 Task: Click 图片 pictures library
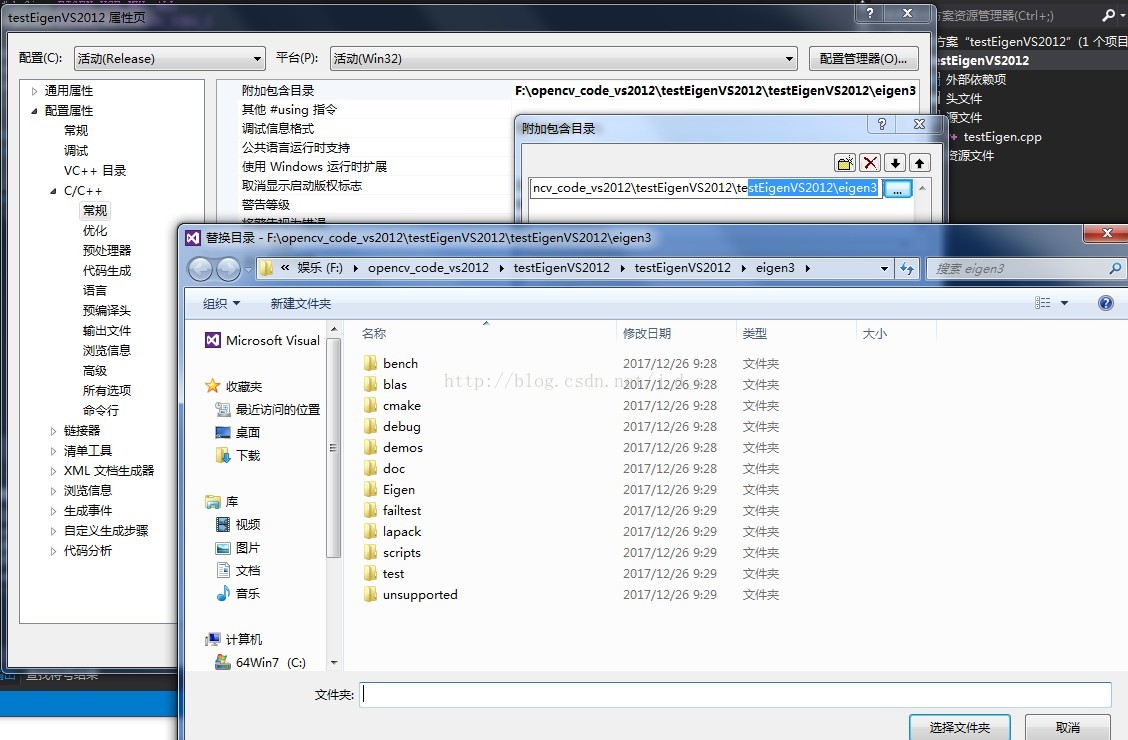tap(238, 547)
